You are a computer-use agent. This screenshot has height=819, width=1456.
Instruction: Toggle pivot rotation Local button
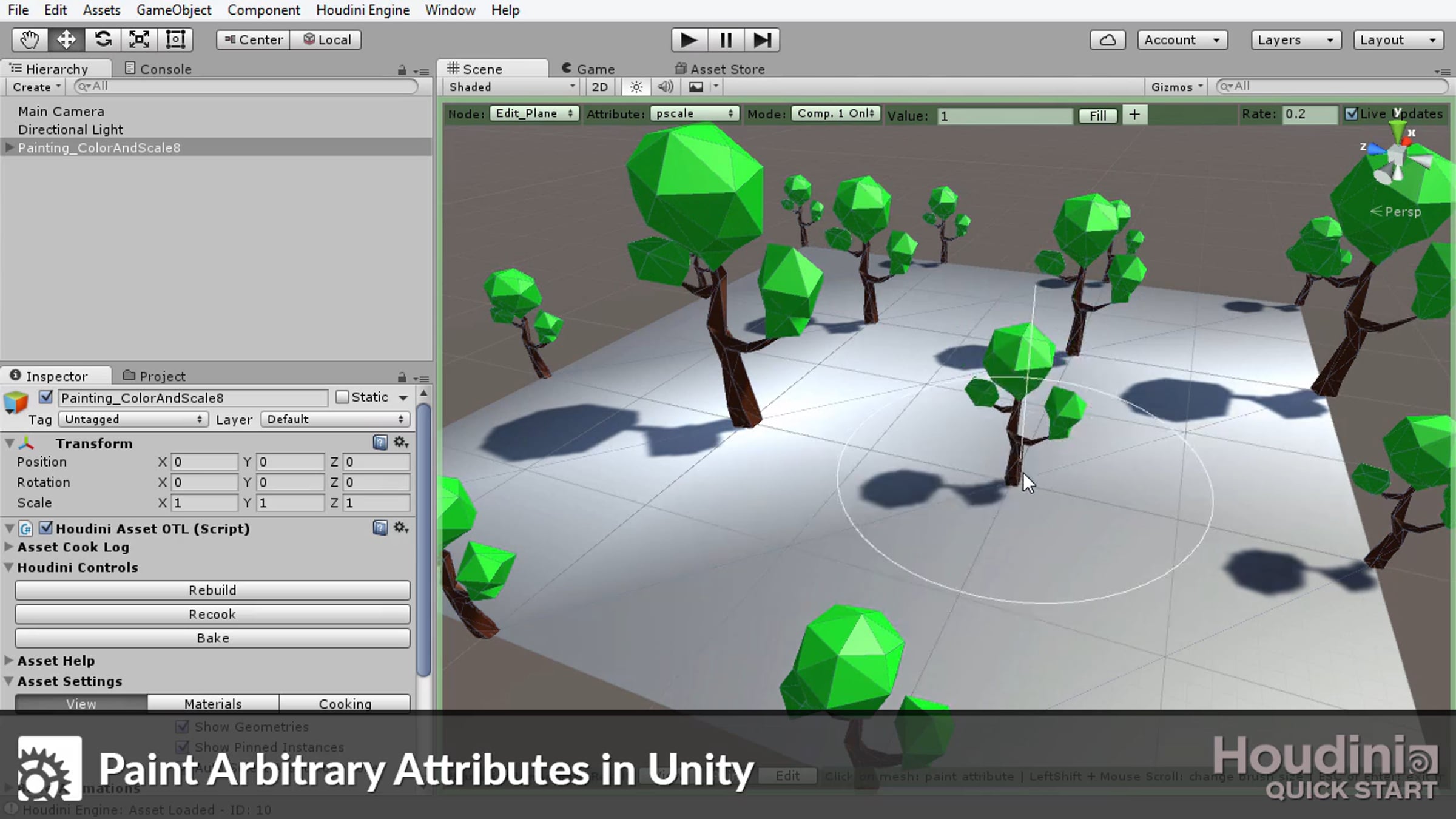point(326,40)
